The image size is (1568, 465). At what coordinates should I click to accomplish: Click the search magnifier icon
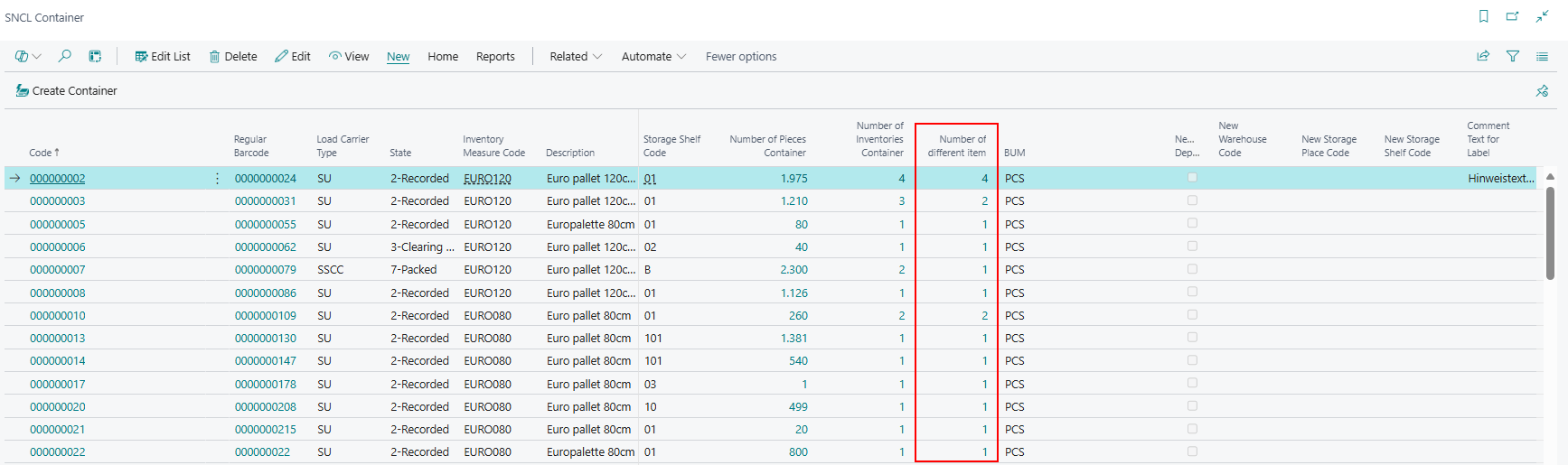[65, 56]
